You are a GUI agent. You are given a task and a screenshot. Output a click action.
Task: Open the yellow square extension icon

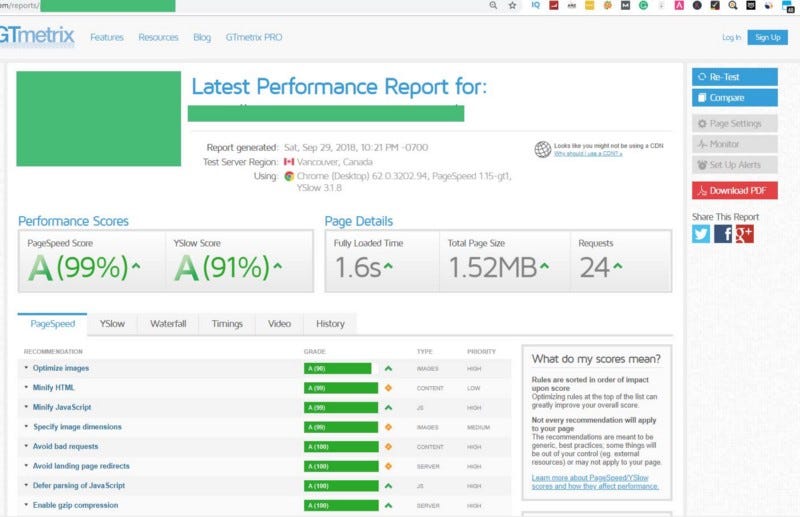[x=589, y=5]
